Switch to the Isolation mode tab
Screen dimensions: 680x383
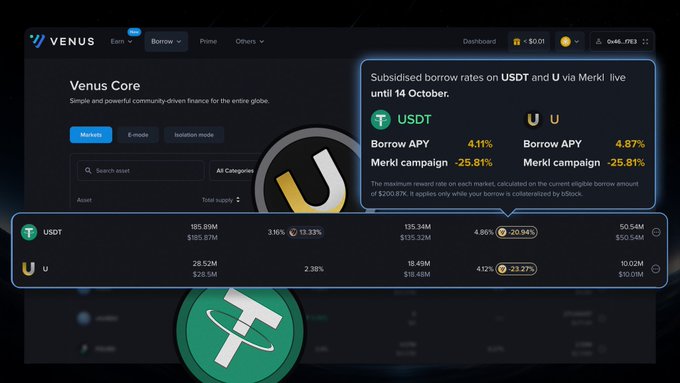click(x=194, y=135)
